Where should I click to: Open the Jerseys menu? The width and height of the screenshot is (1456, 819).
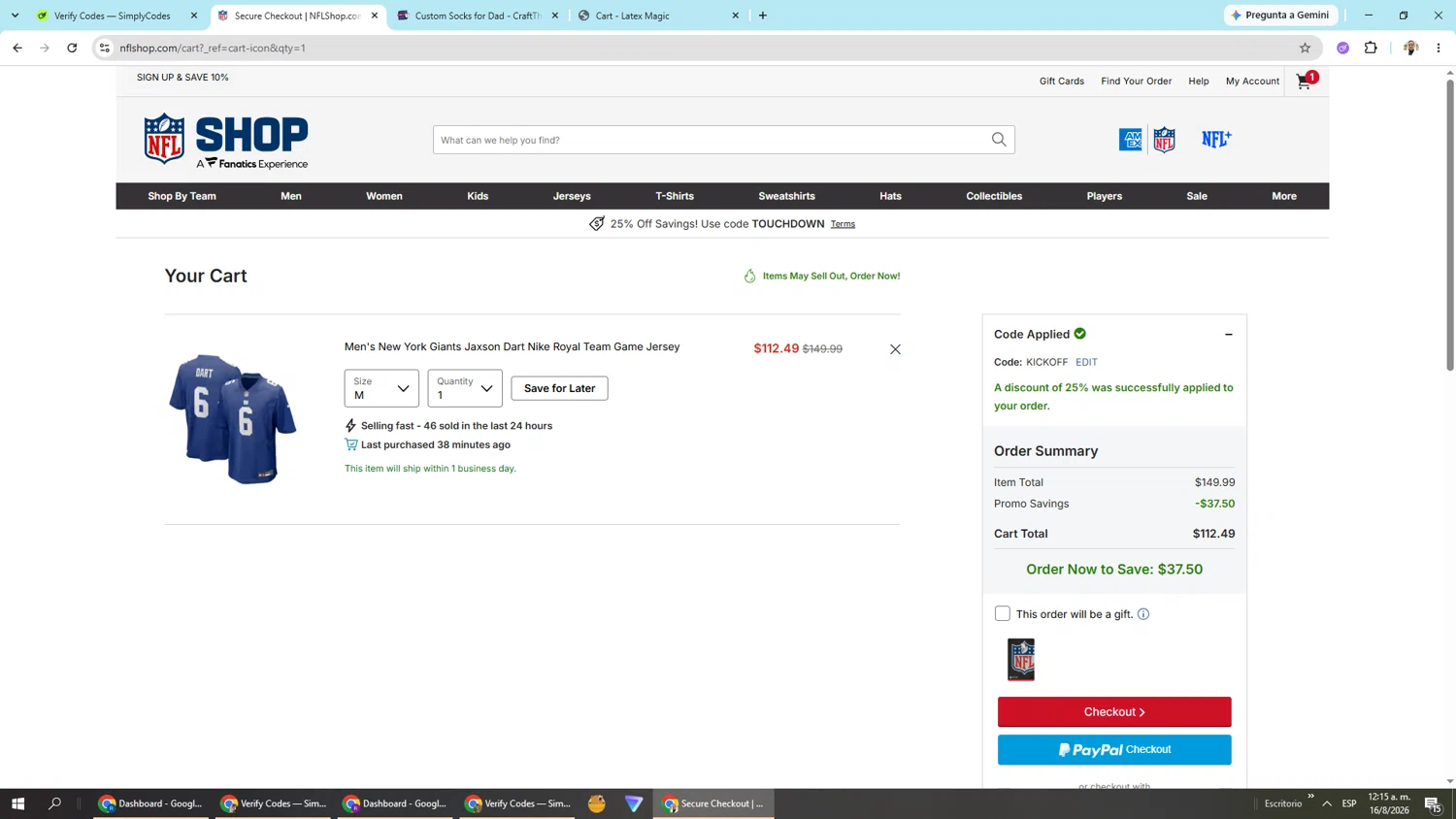572,196
